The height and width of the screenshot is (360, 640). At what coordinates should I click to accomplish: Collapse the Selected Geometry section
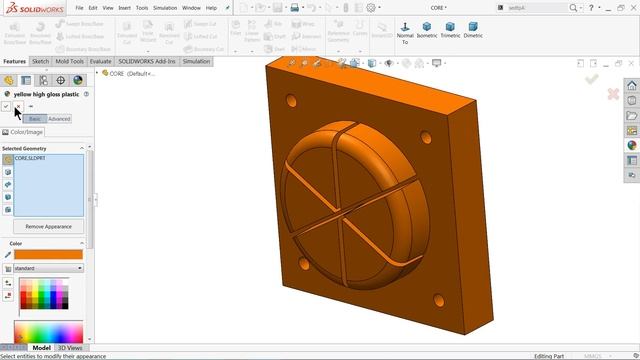click(82, 148)
